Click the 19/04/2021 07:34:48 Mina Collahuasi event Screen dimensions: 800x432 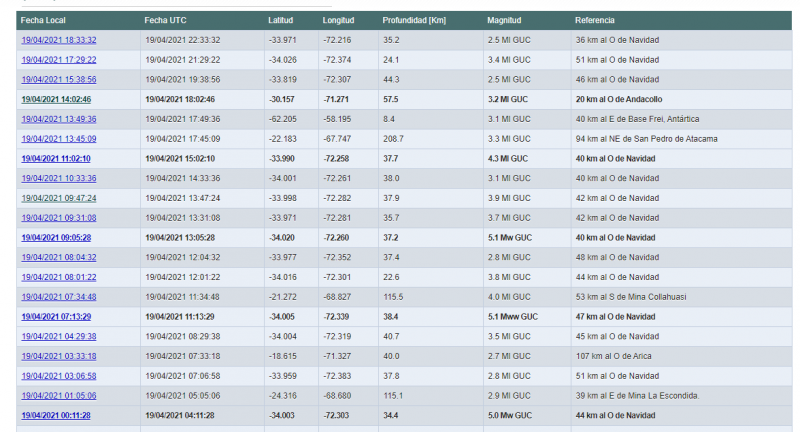[x=58, y=296]
